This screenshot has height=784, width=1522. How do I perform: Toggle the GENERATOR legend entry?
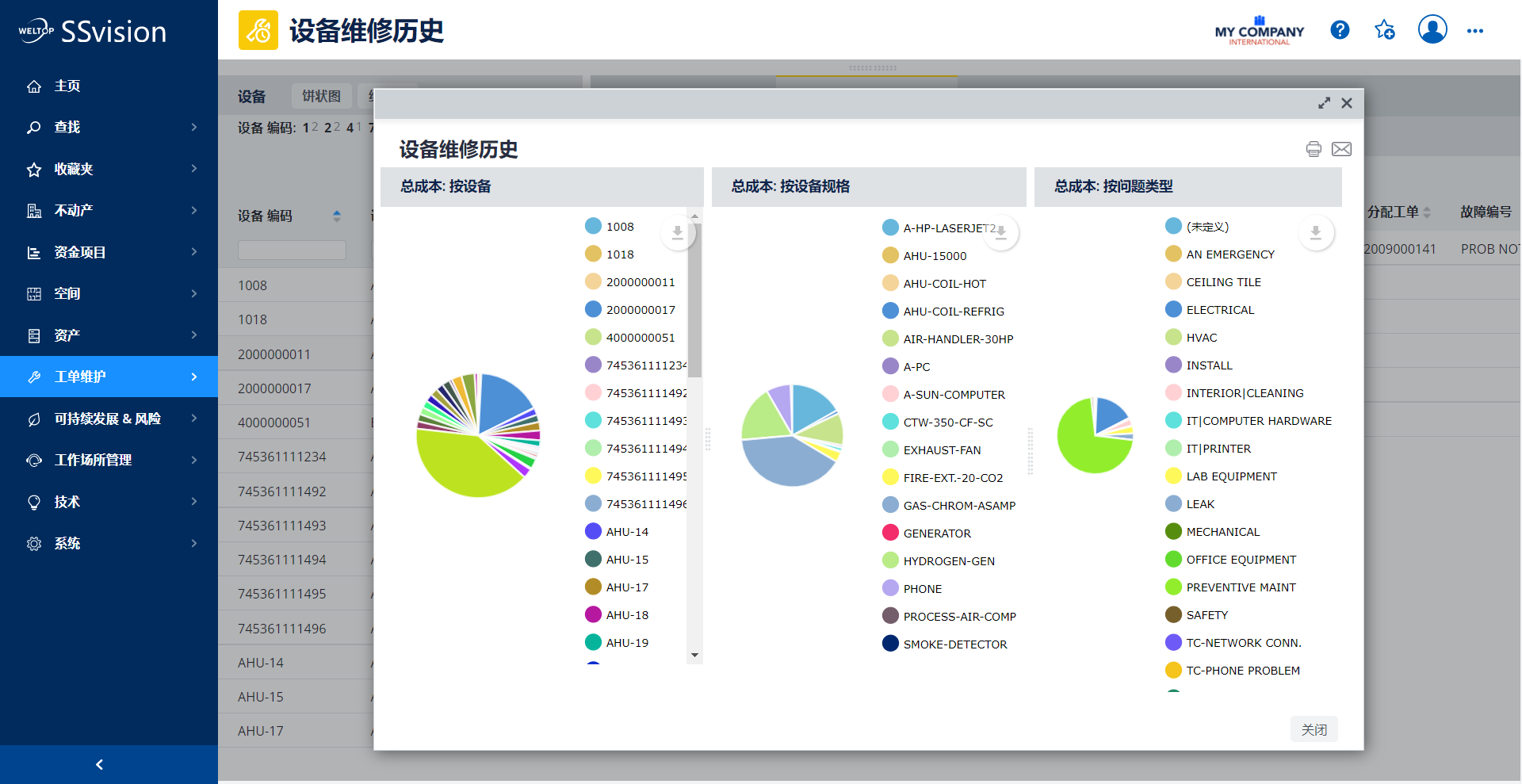pos(936,534)
